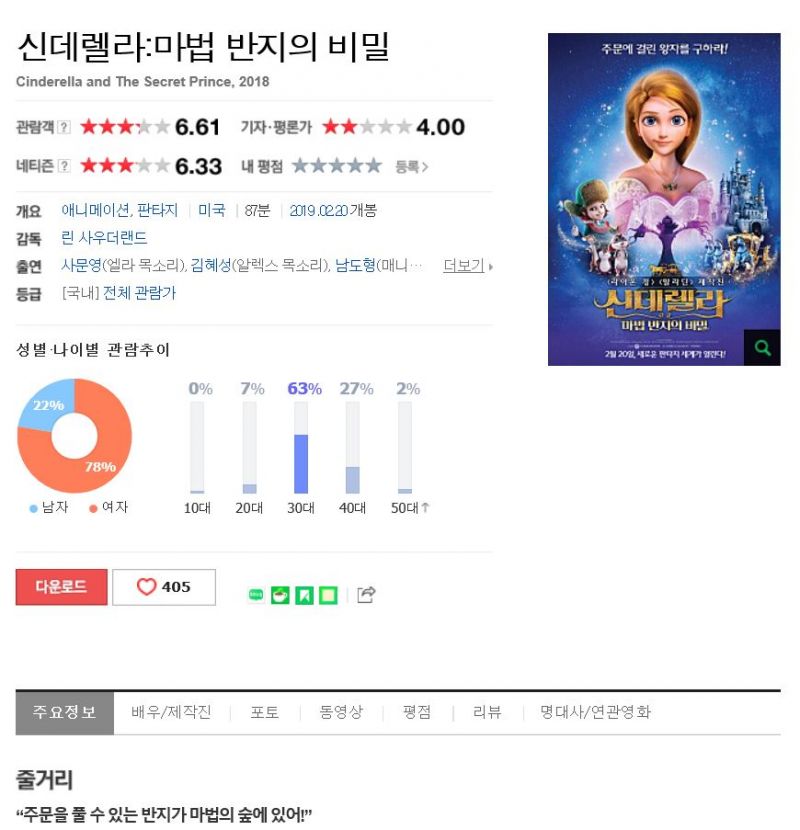800x830 pixels.
Task: Click the 애니메이션 genre link
Action: click(x=95, y=211)
